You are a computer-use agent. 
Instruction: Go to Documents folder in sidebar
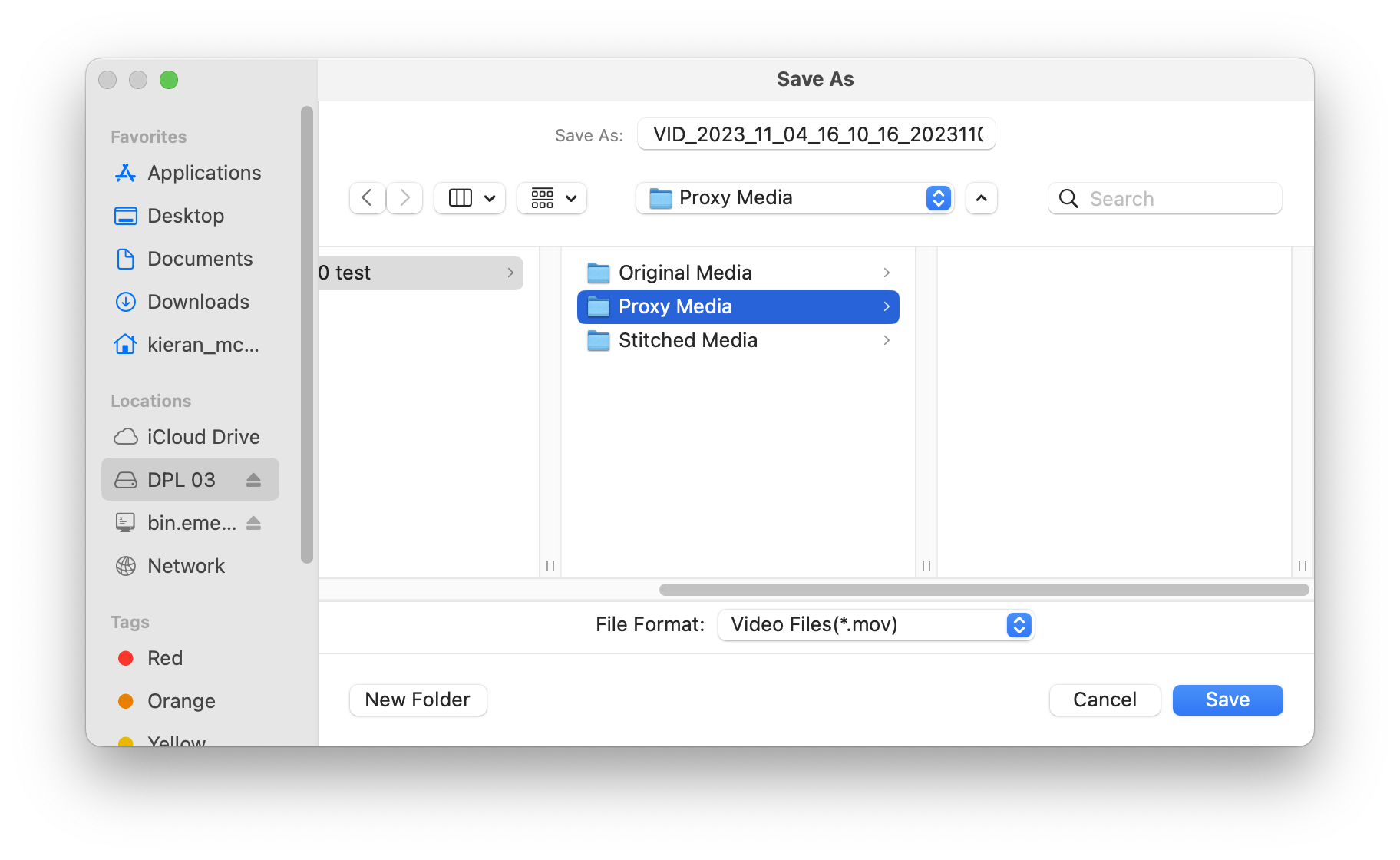190,259
